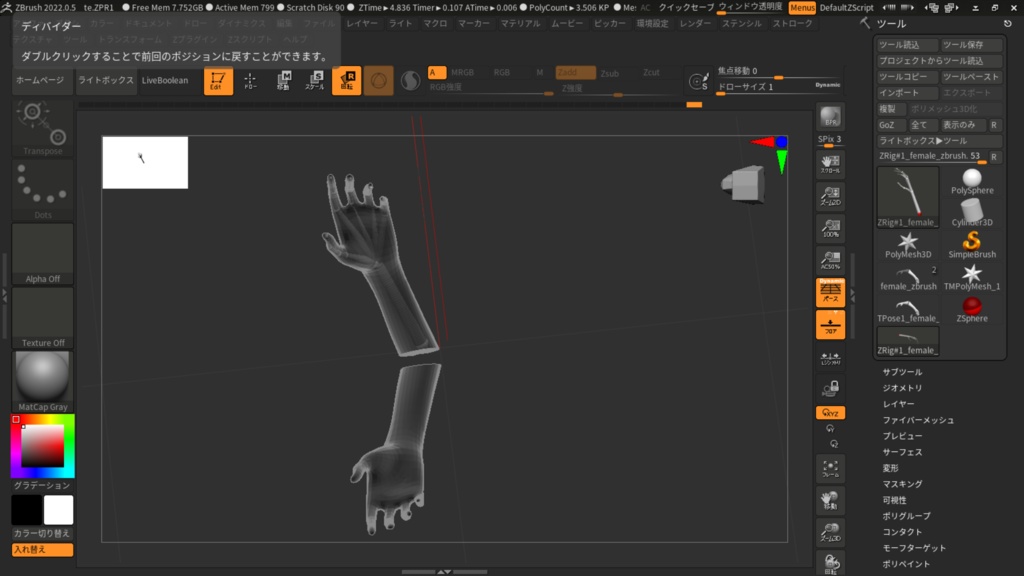Click the AC50% half-size antialias icon
1024x576 pixels.
tap(831, 260)
